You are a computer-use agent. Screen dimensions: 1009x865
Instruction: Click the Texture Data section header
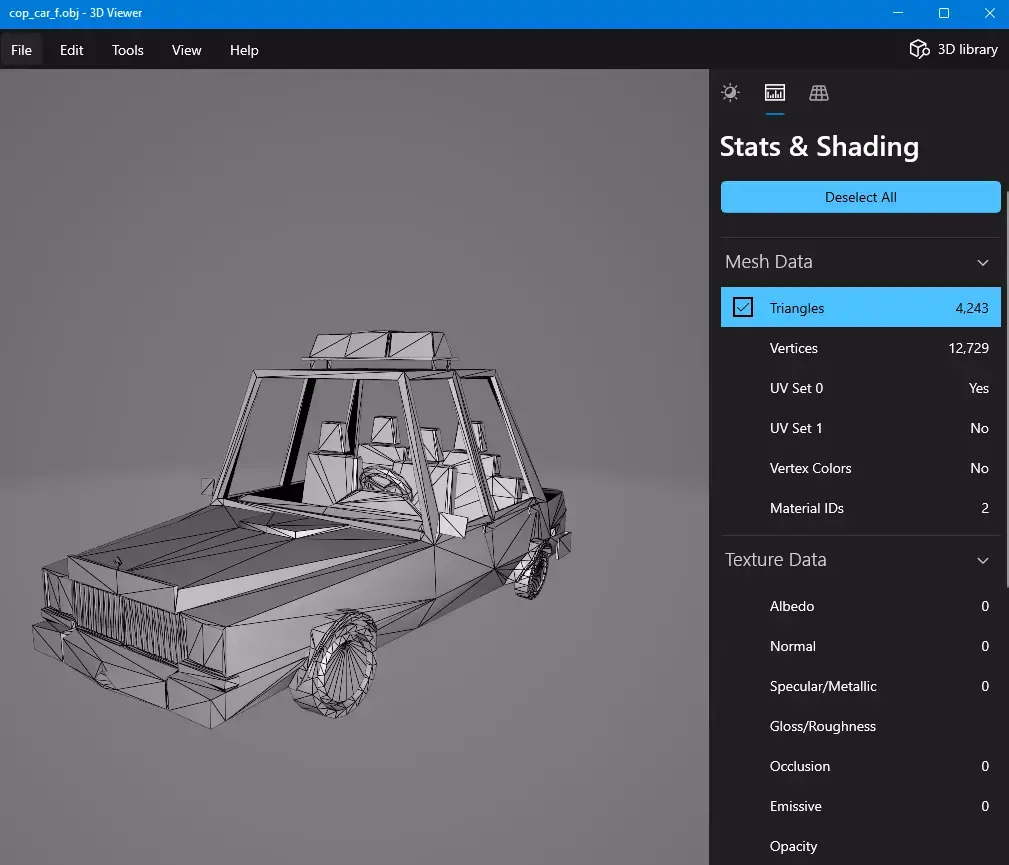(x=860, y=560)
